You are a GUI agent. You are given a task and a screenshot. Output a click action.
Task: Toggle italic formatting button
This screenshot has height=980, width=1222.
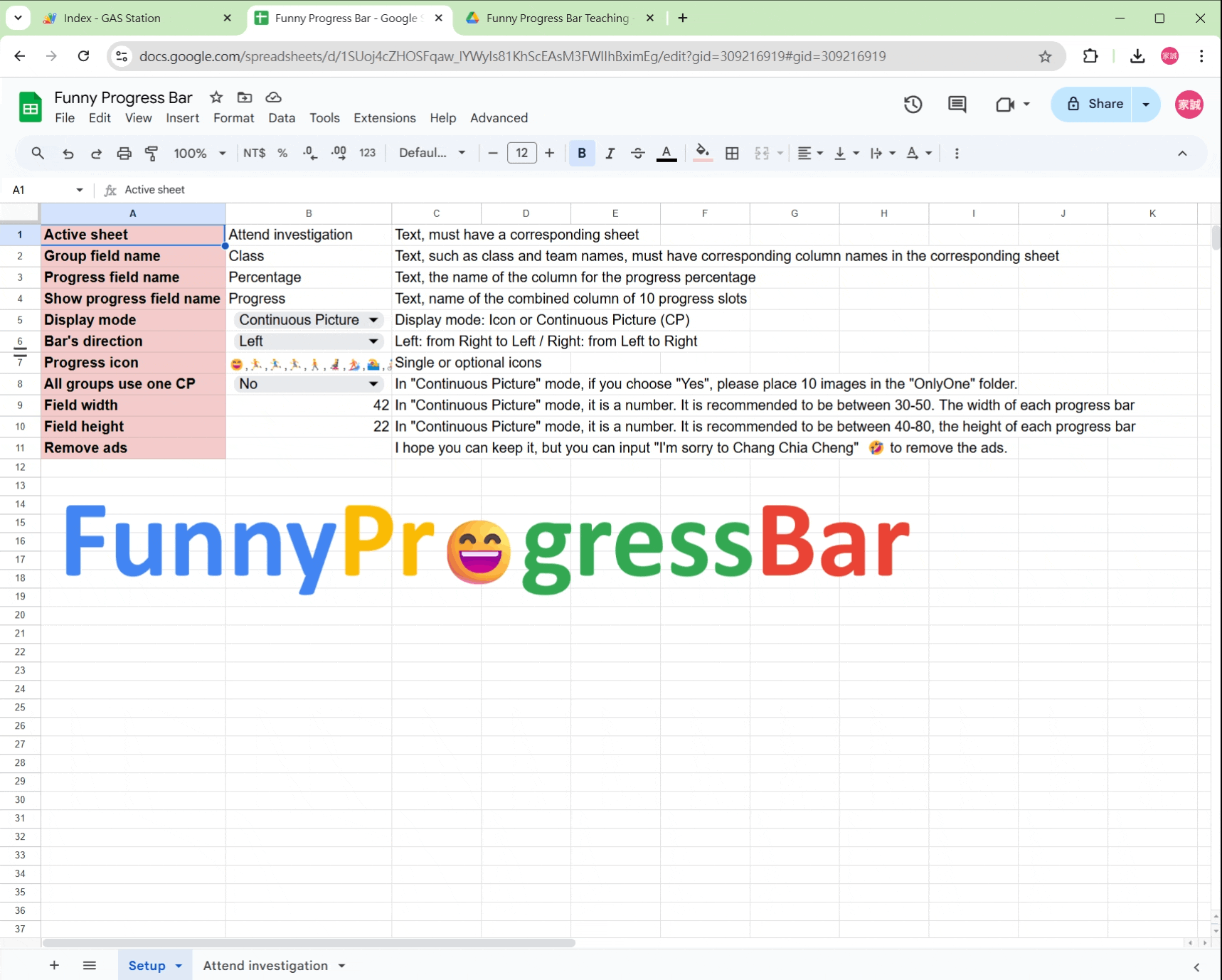point(610,153)
